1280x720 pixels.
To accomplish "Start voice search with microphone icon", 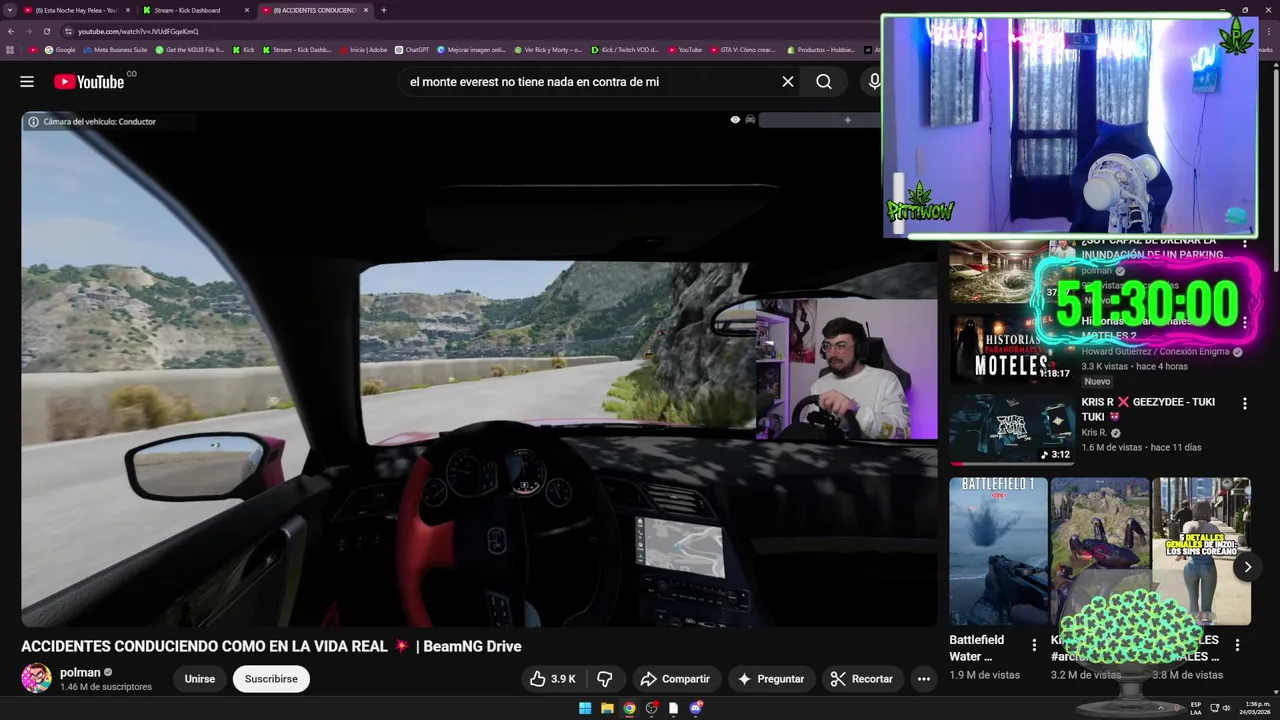I will tap(875, 82).
